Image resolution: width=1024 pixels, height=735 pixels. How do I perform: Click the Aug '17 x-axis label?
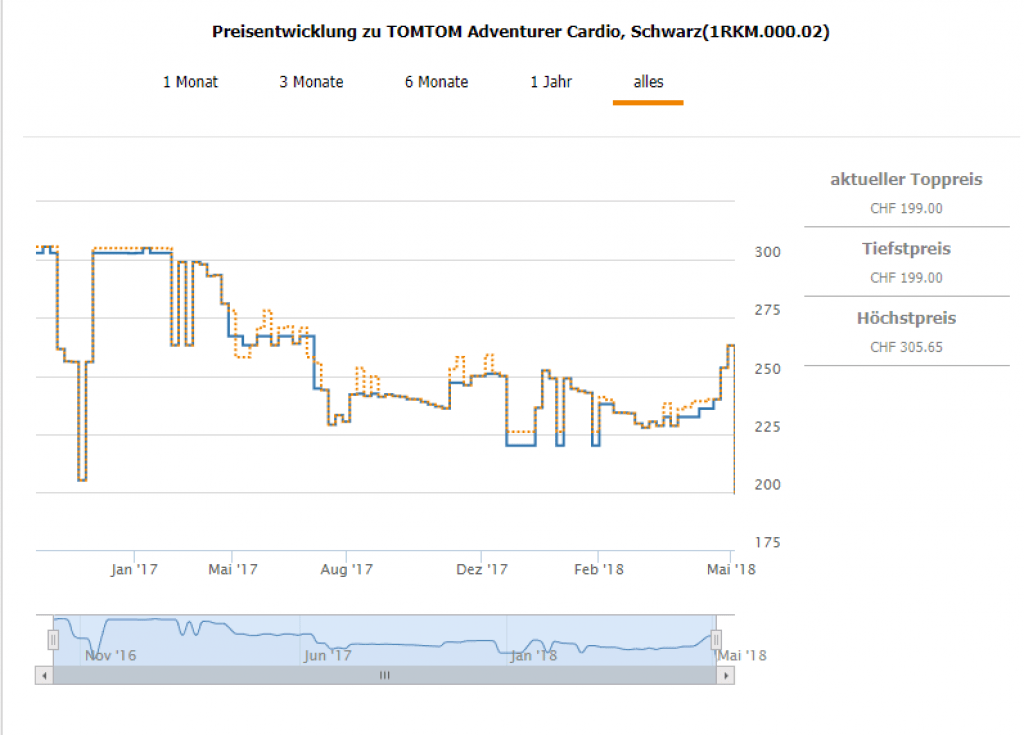[x=346, y=569]
